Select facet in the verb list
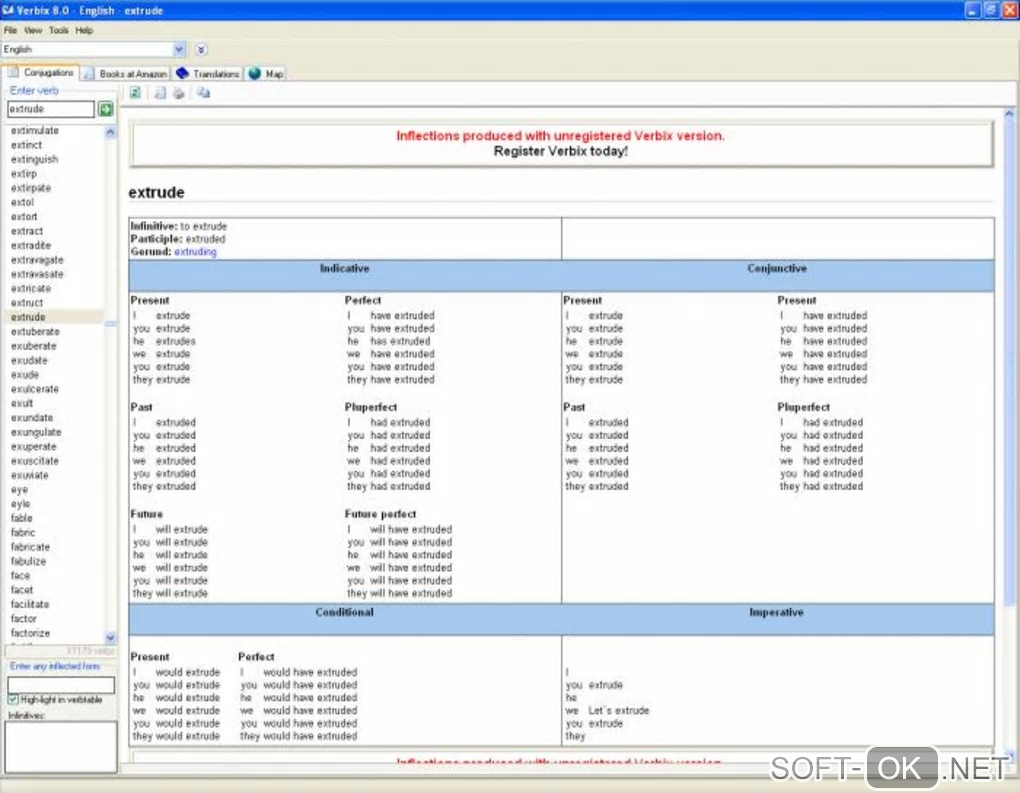 (x=21, y=590)
